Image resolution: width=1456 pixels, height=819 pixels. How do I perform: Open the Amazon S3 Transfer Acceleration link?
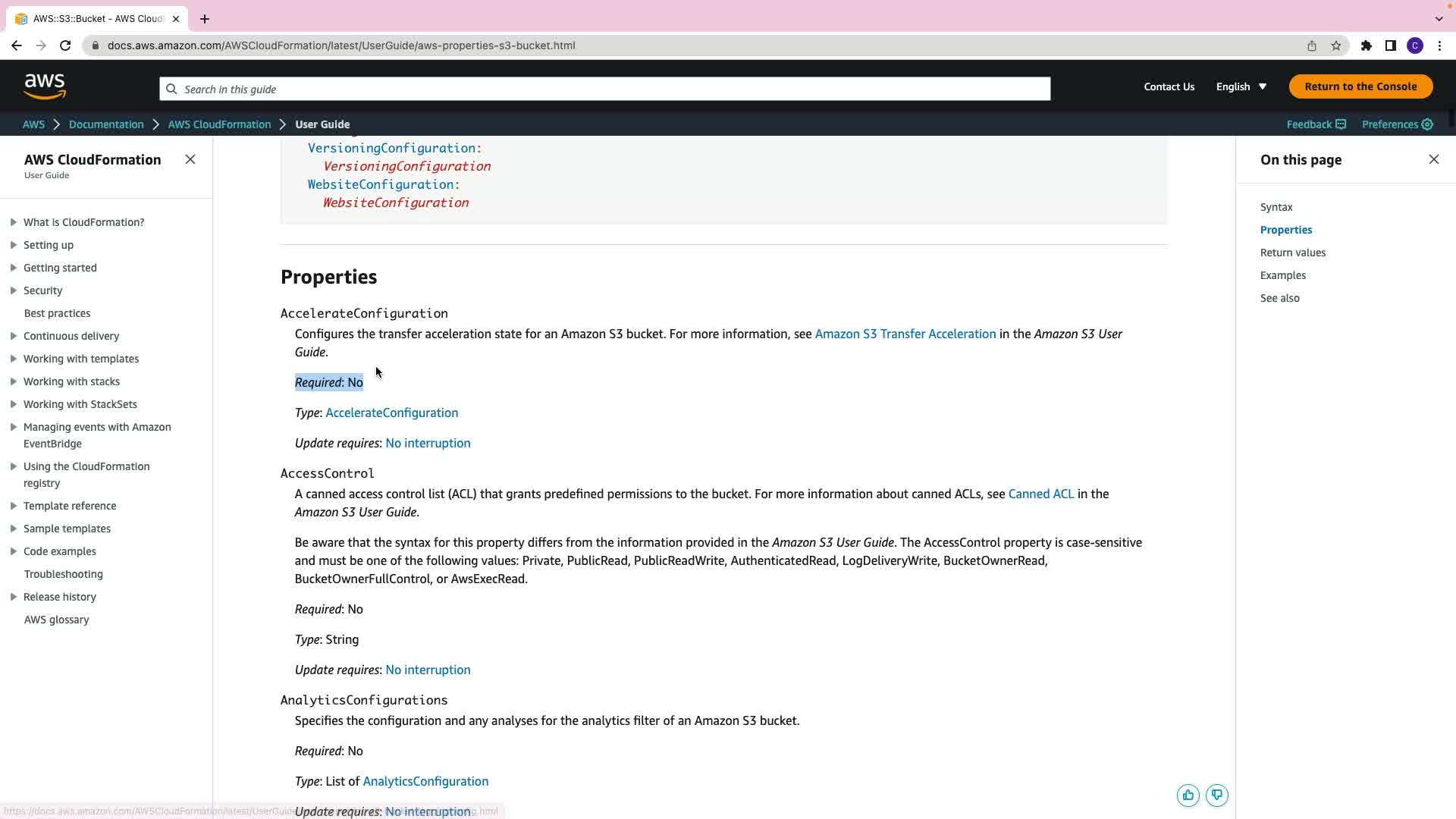tap(905, 334)
